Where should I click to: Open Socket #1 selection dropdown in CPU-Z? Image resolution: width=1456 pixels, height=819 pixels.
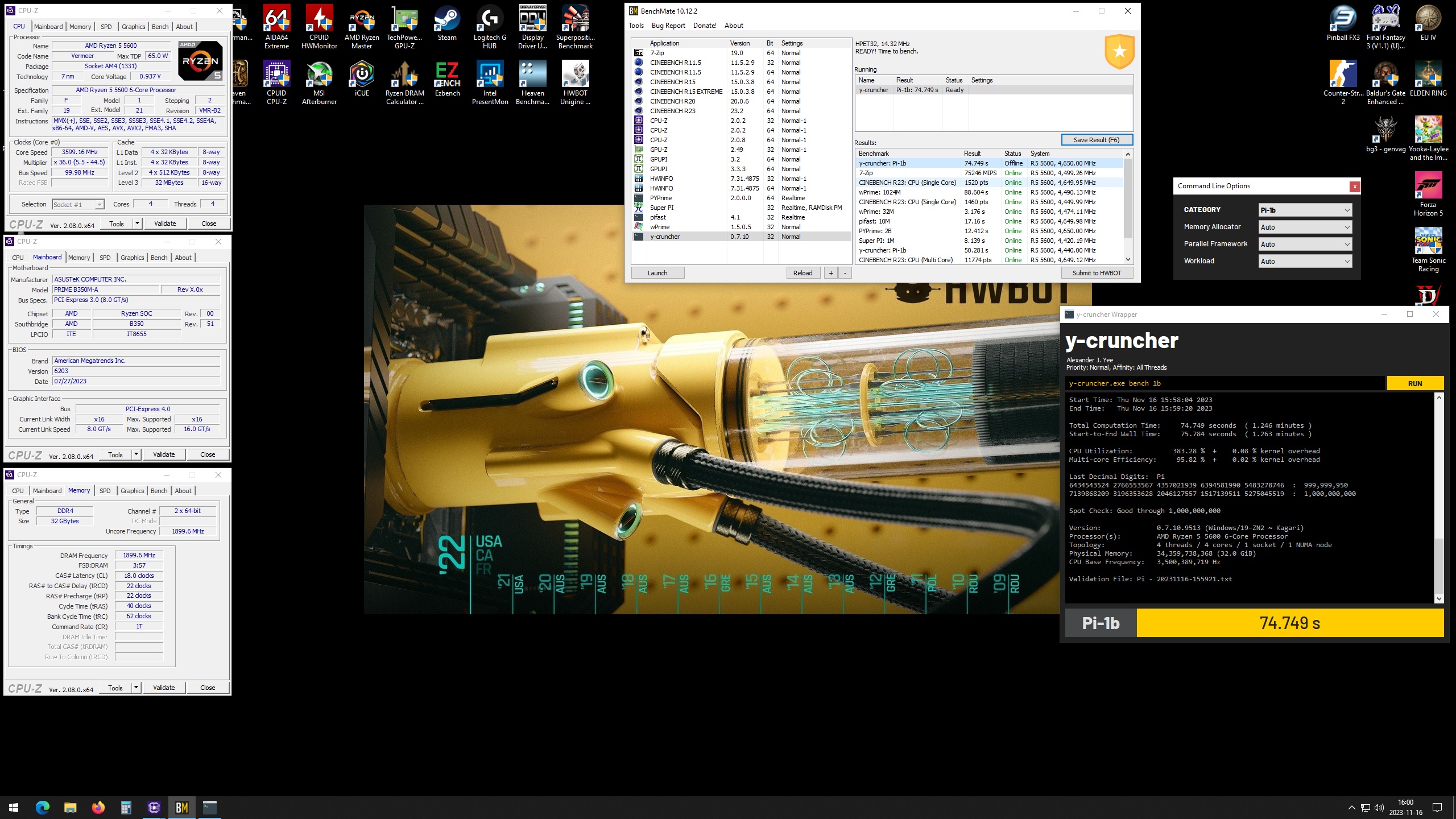click(78, 204)
